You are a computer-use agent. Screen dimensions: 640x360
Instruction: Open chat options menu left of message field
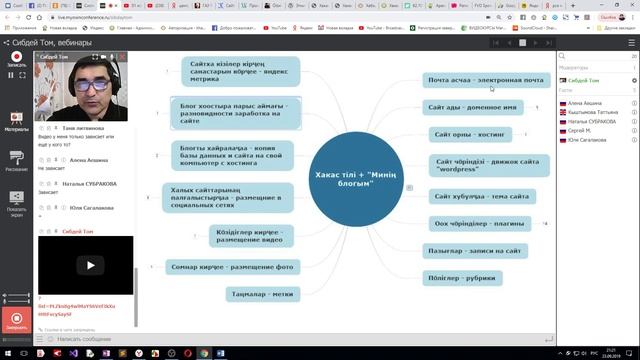pos(40,339)
